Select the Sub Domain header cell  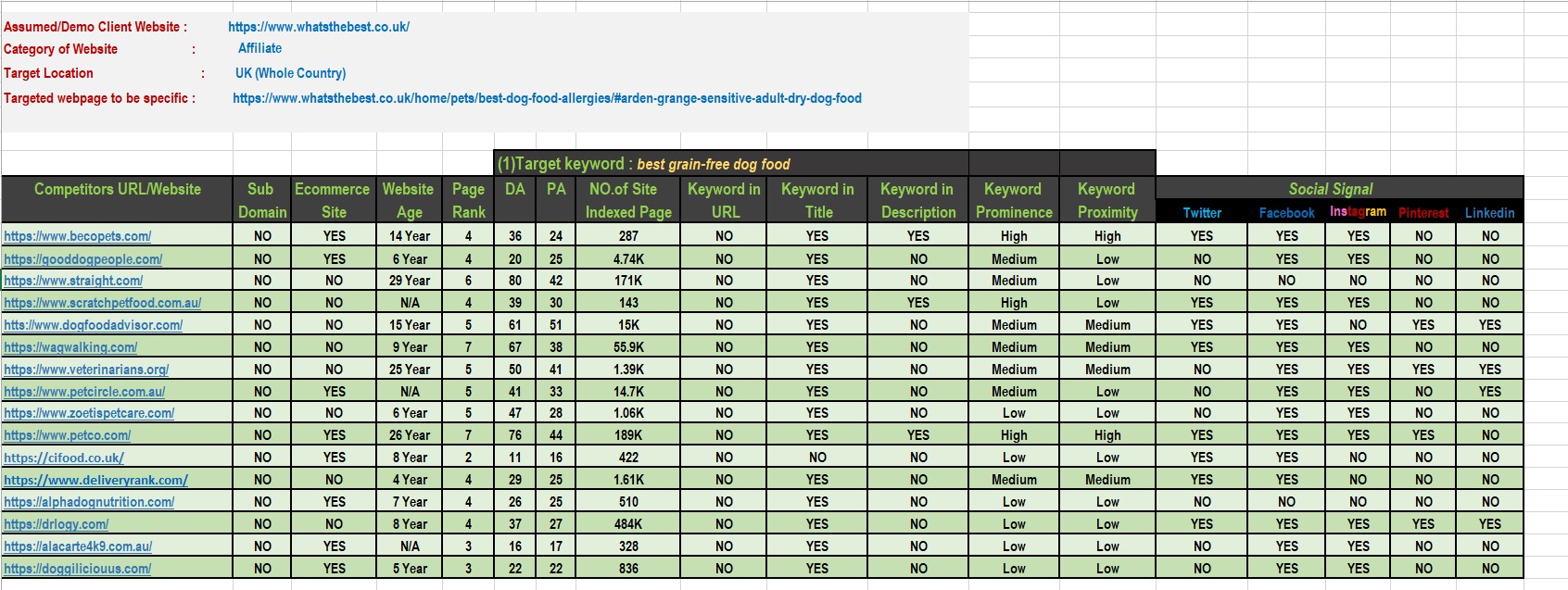[x=262, y=200]
